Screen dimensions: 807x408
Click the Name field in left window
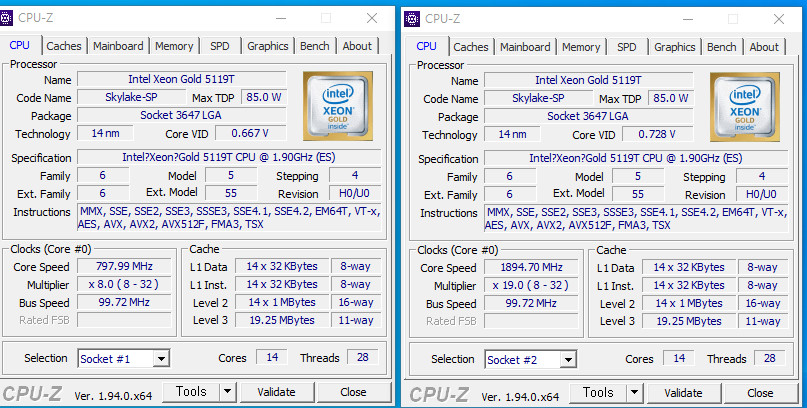point(182,79)
